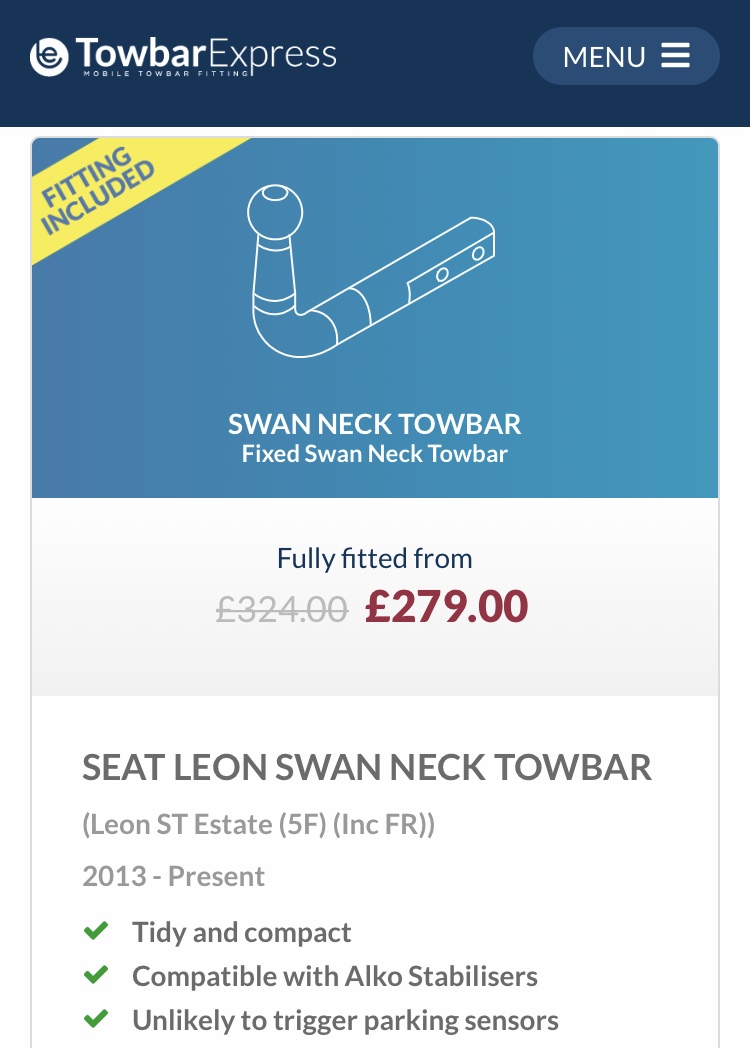Go home via Towbar Express wordmark
The image size is (750, 1048).
206,55
